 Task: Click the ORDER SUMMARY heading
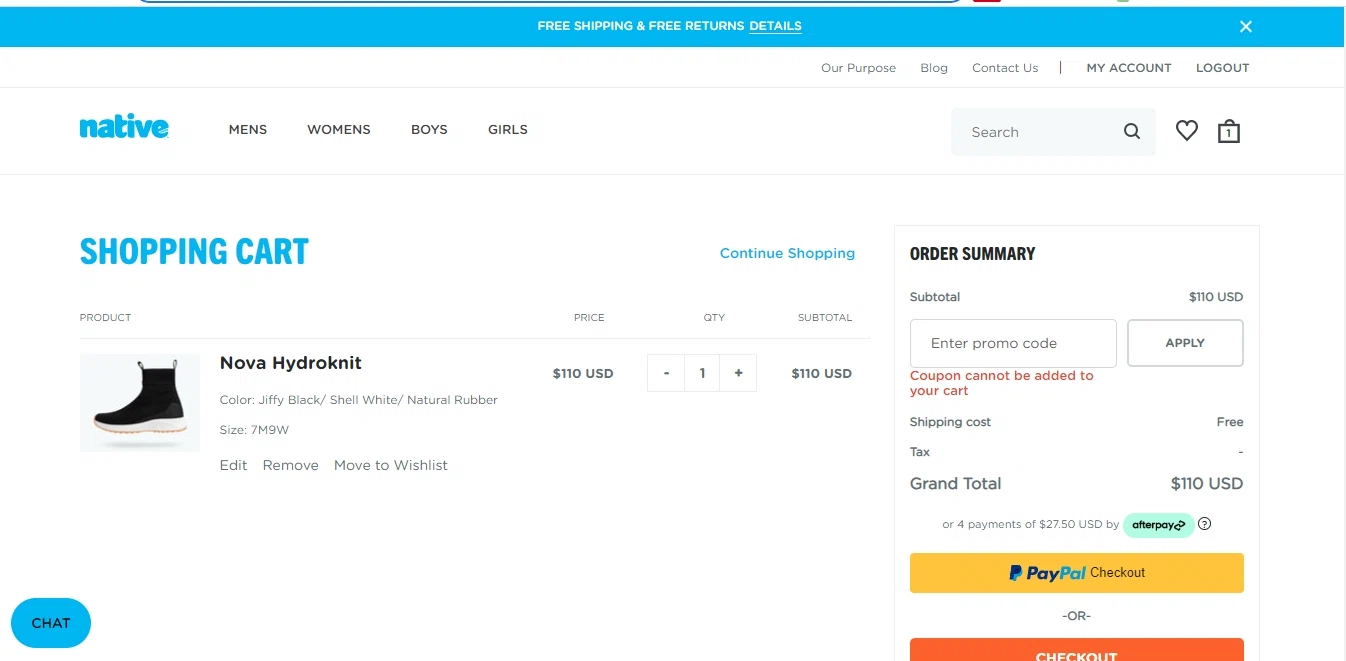point(973,254)
